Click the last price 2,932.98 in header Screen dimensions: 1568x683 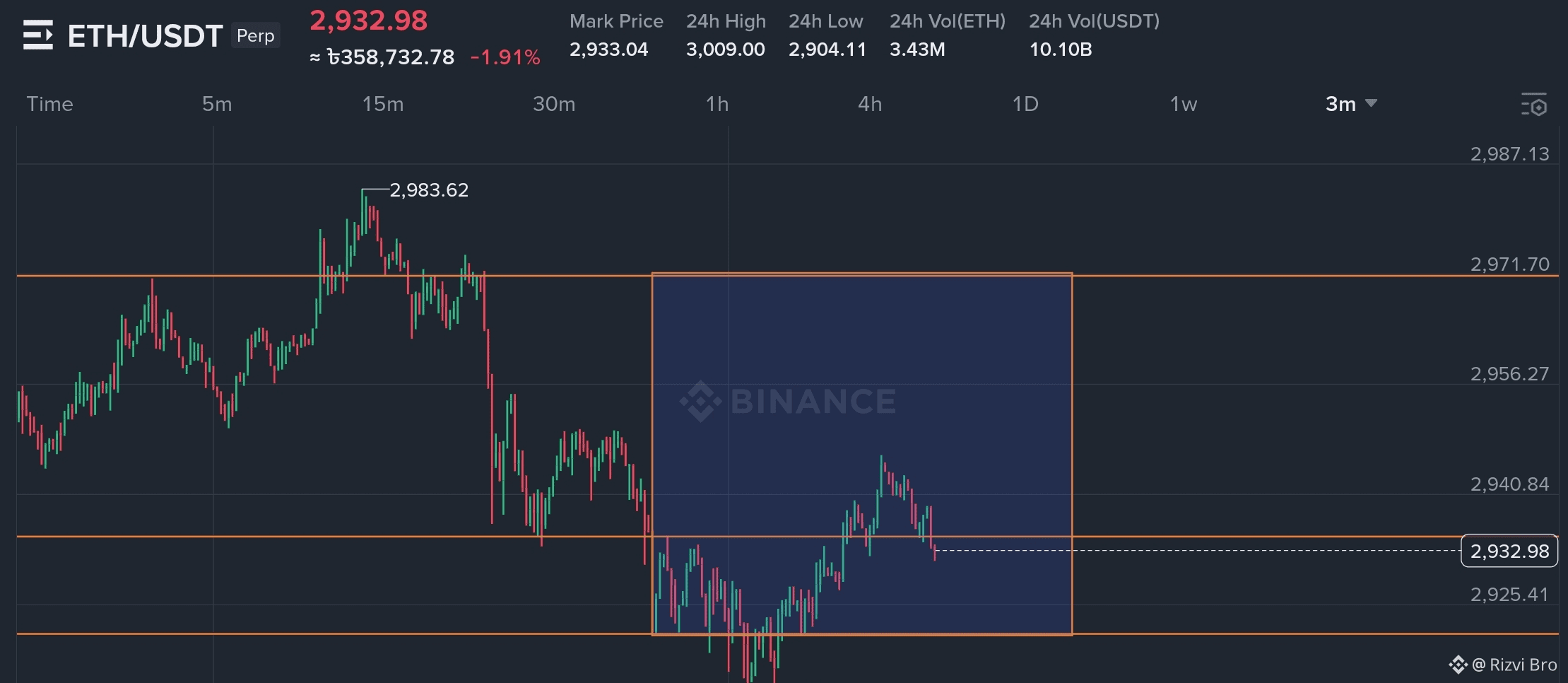point(369,21)
